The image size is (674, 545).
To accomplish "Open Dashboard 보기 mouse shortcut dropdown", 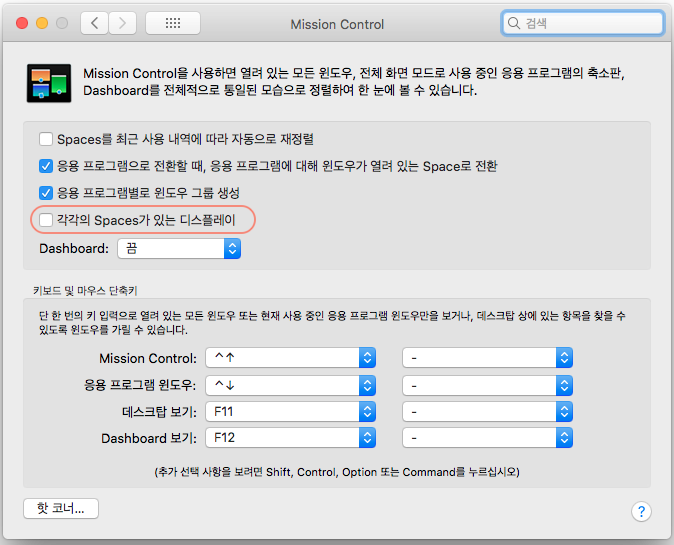I will (487, 438).
